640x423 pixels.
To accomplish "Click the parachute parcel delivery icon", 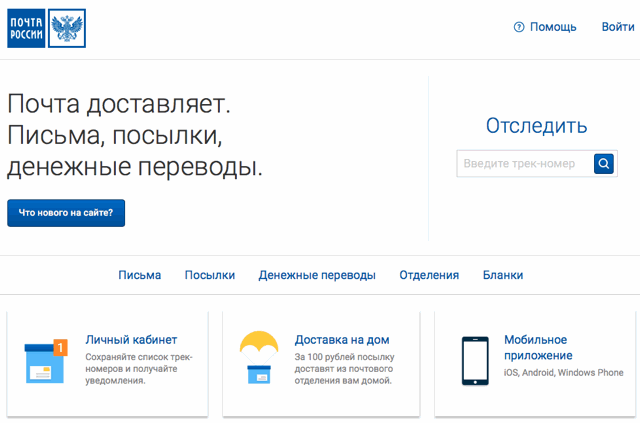I will [259, 358].
